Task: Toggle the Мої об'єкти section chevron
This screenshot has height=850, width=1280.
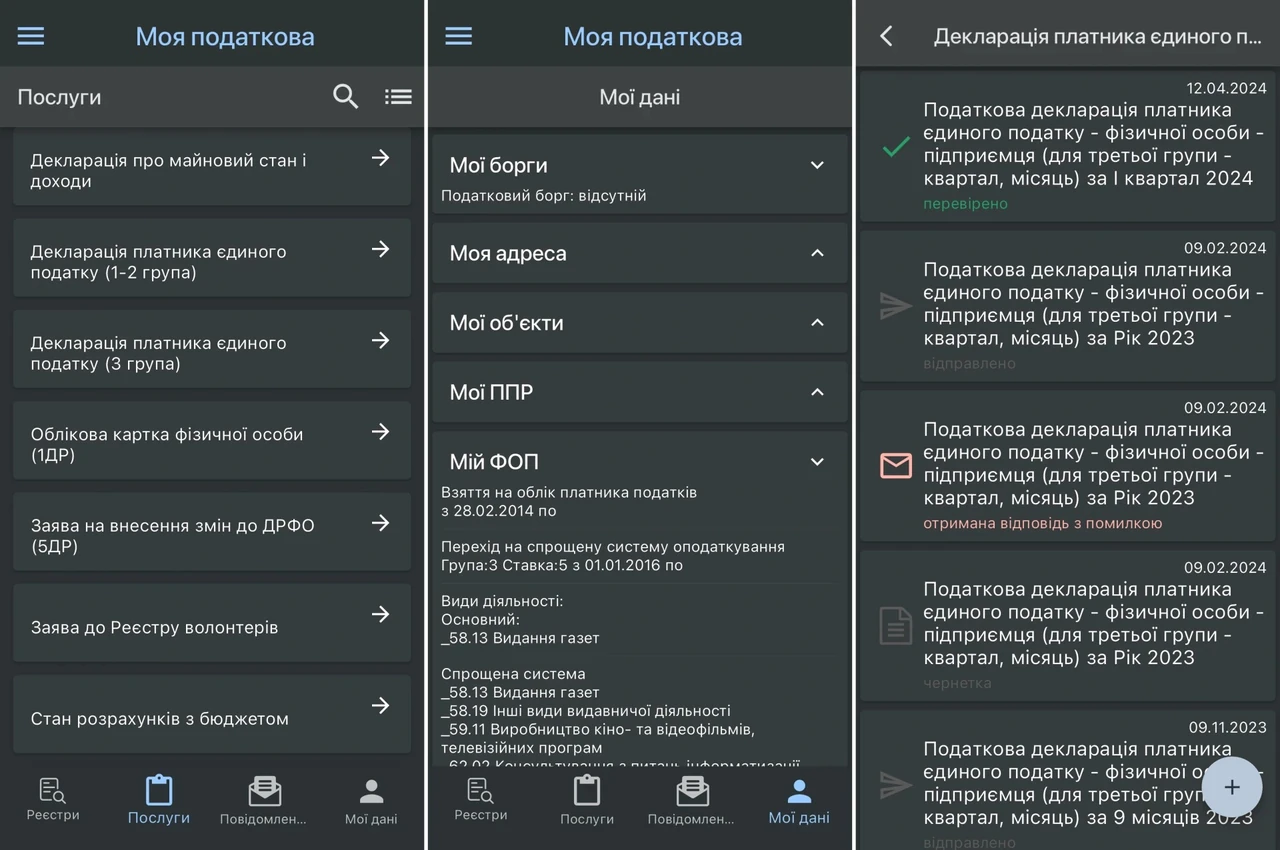Action: click(817, 322)
